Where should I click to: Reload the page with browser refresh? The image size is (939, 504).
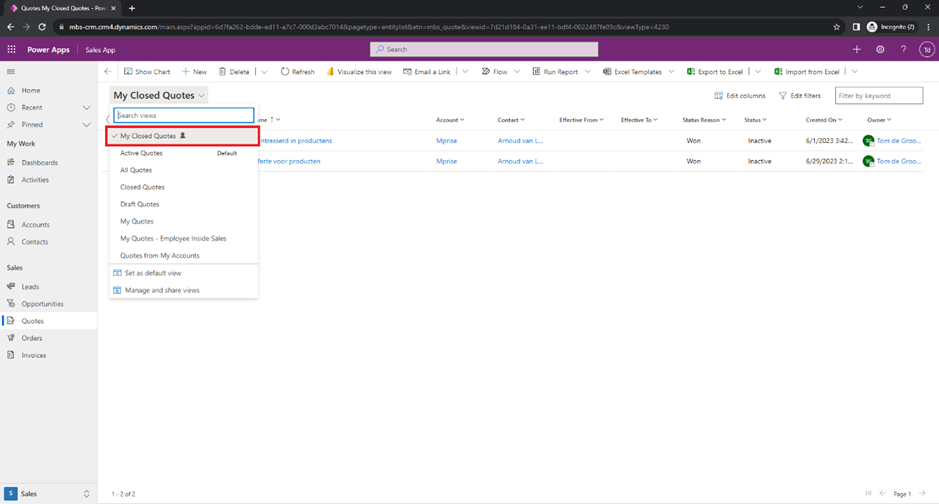[42, 27]
